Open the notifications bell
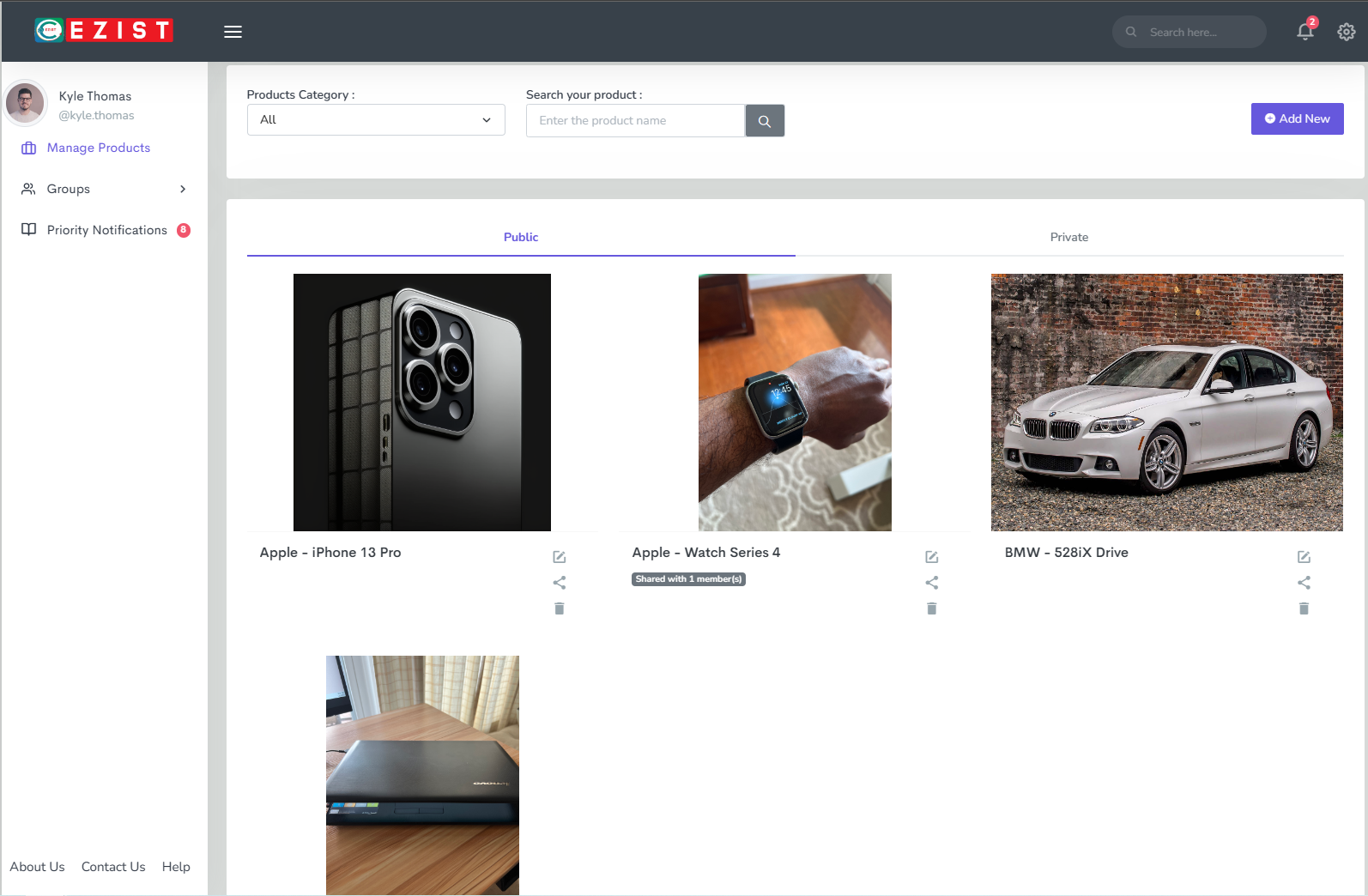 click(1305, 32)
